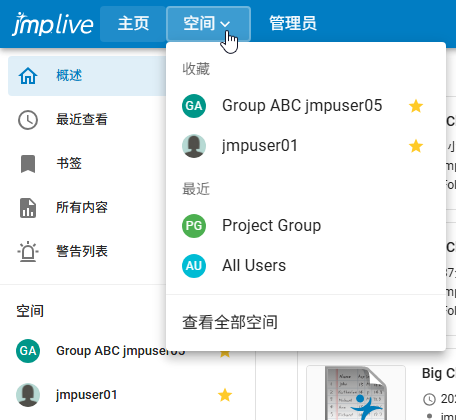Click GA avatar in sidebar spaces list
This screenshot has width=456, height=420.
coord(28,351)
